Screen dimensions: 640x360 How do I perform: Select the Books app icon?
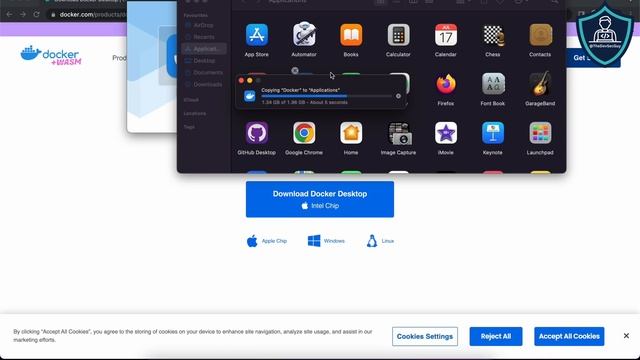click(x=351, y=35)
